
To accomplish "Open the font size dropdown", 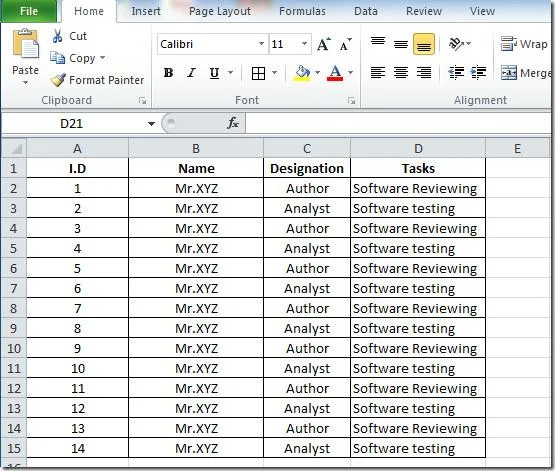I will pos(304,44).
